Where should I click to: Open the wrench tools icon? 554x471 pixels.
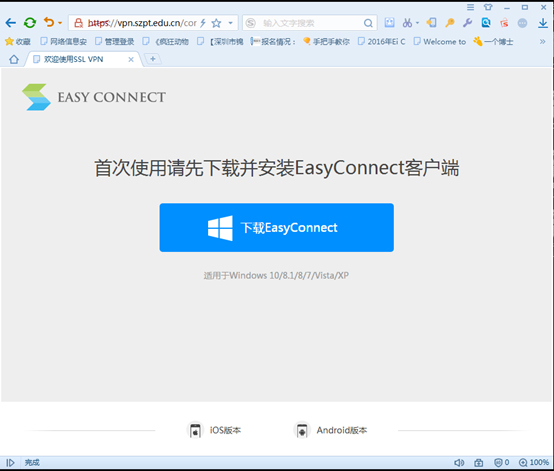(467, 23)
